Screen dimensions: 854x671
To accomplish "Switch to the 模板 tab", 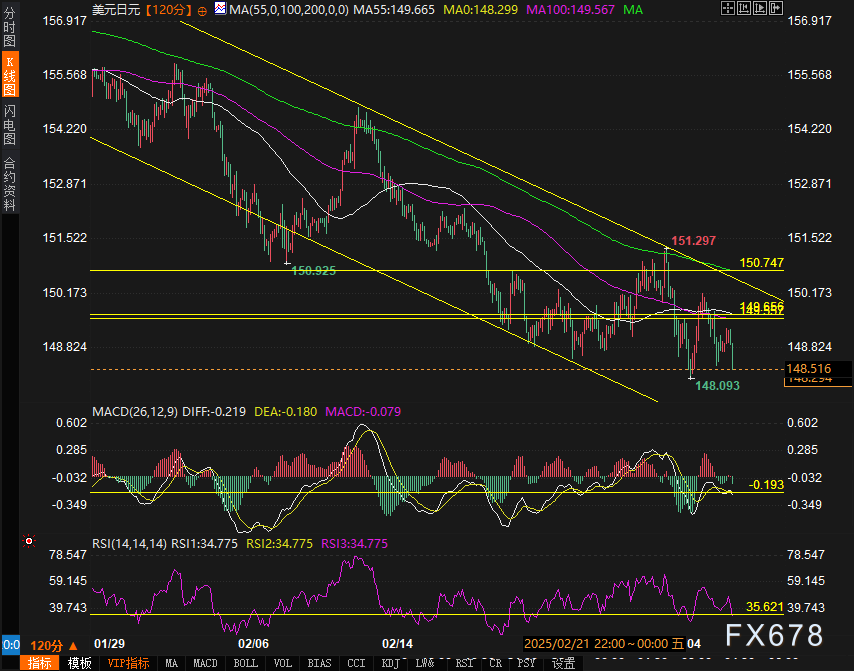I will pos(80,663).
